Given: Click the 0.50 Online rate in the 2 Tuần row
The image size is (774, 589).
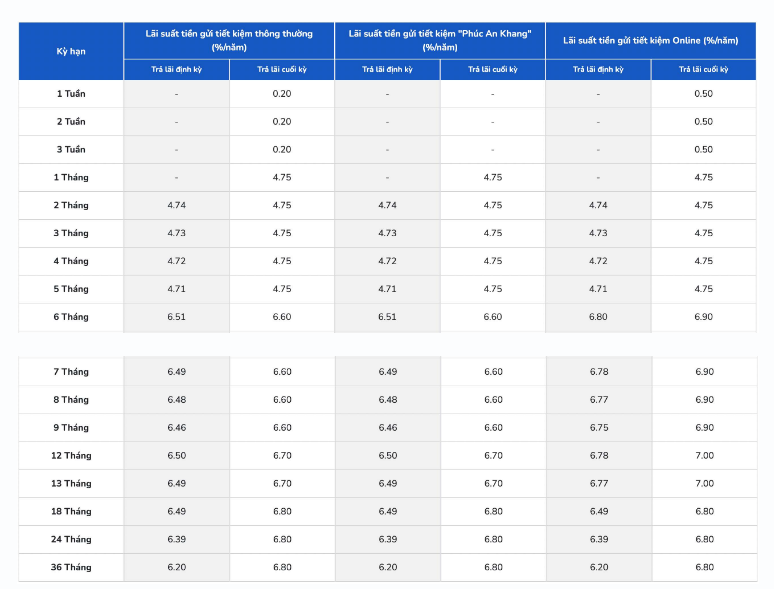Looking at the screenshot, I should coord(704,122).
